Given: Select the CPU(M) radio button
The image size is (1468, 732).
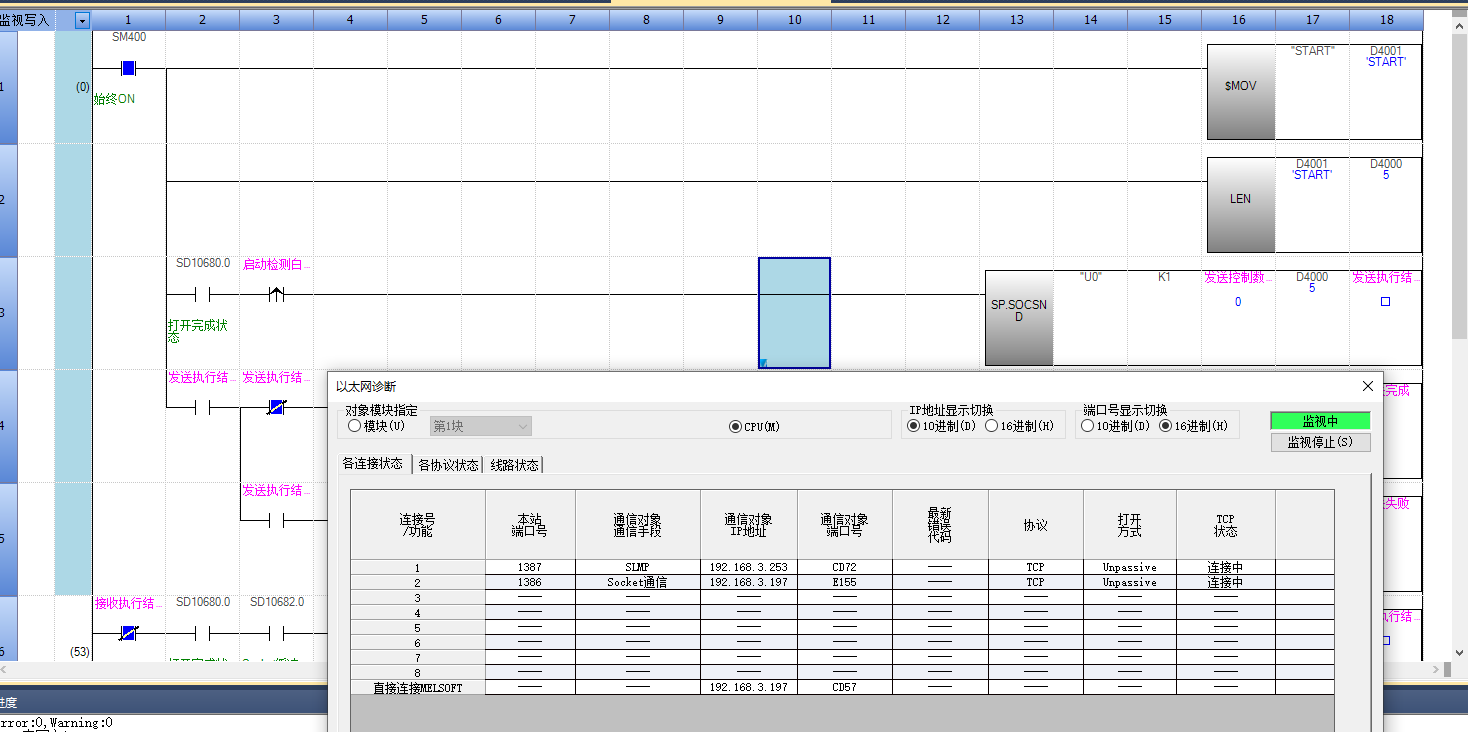Looking at the screenshot, I should (736, 426).
